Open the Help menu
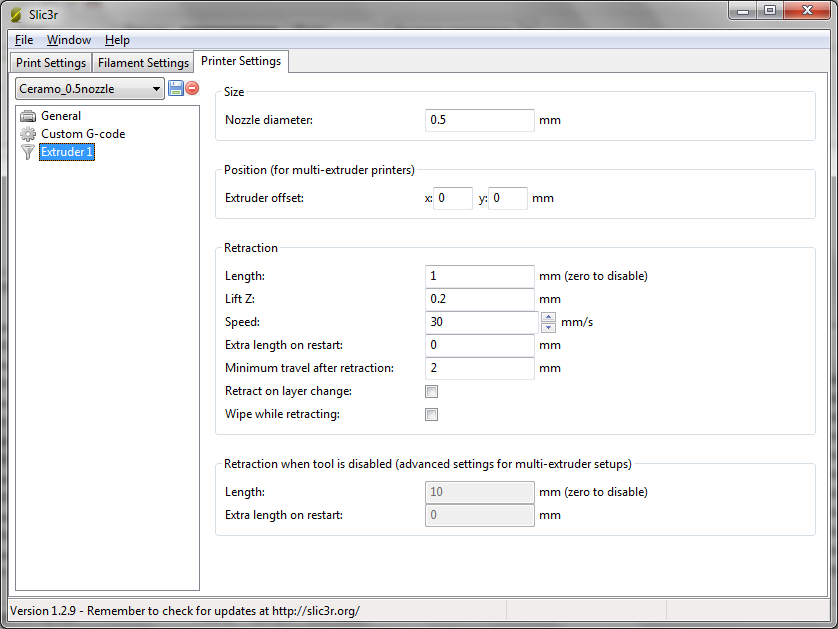This screenshot has width=838, height=629. [117, 40]
